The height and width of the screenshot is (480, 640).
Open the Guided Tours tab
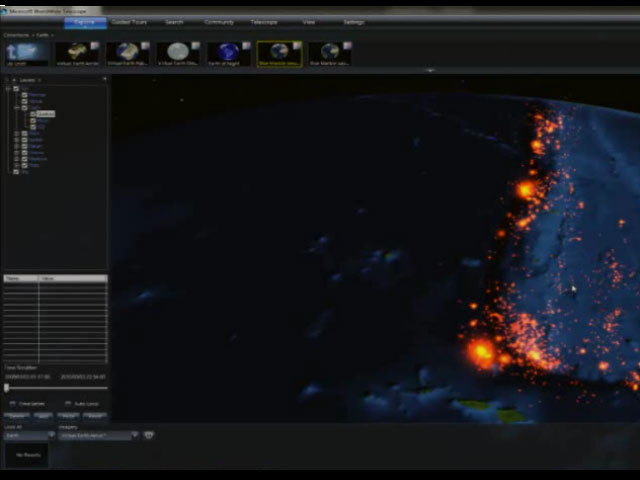tap(128, 22)
